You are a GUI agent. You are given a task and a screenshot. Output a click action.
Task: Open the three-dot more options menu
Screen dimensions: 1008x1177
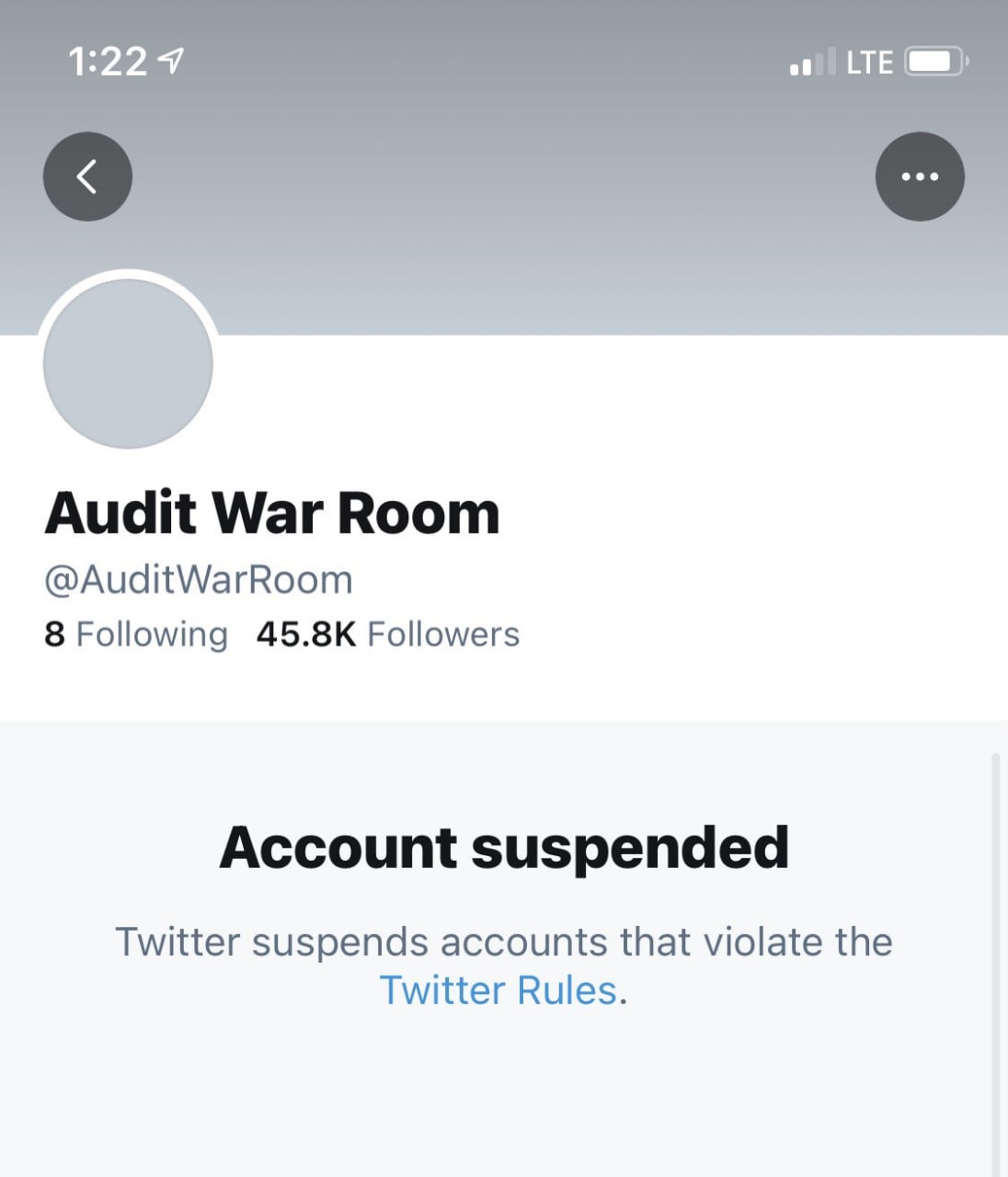pyautogui.click(x=920, y=177)
